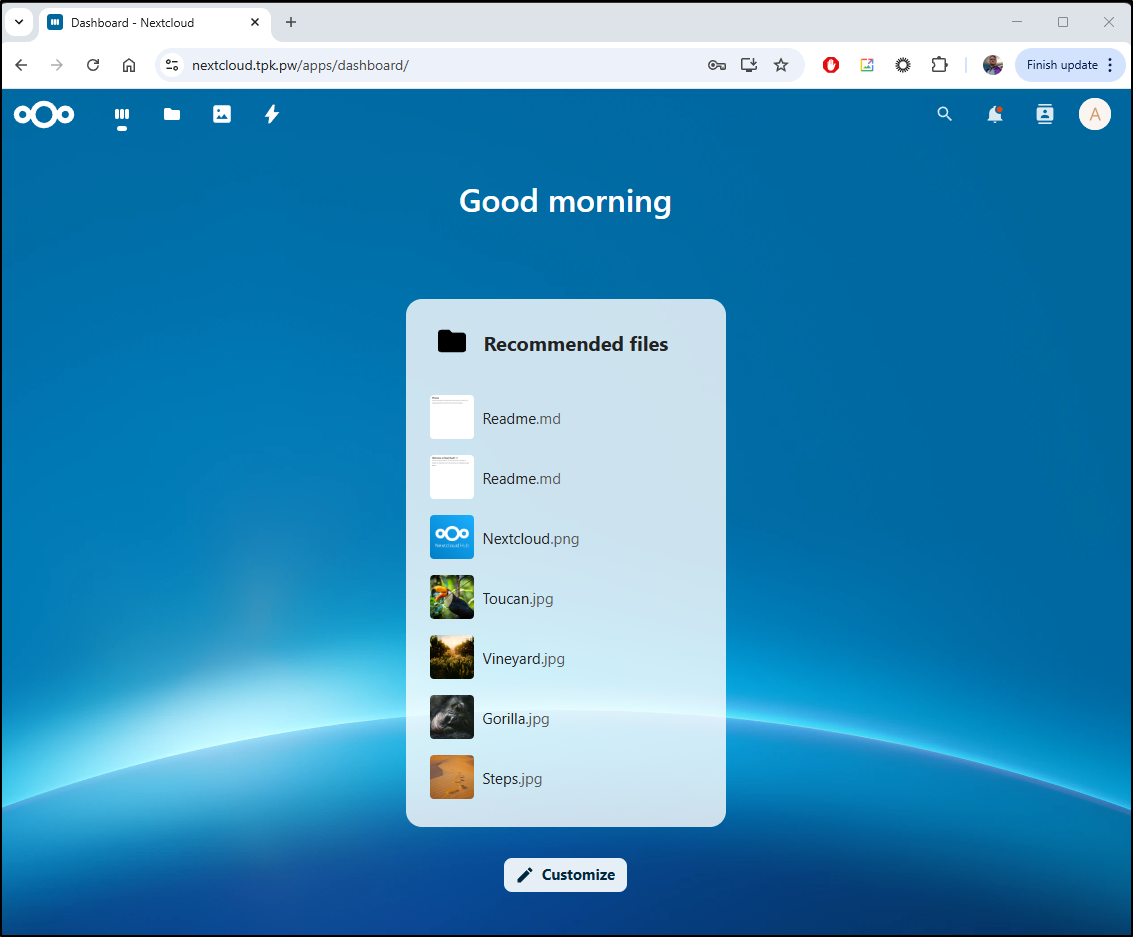1133x937 pixels.
Task: Bookmark this page with star icon
Action: coord(781,65)
